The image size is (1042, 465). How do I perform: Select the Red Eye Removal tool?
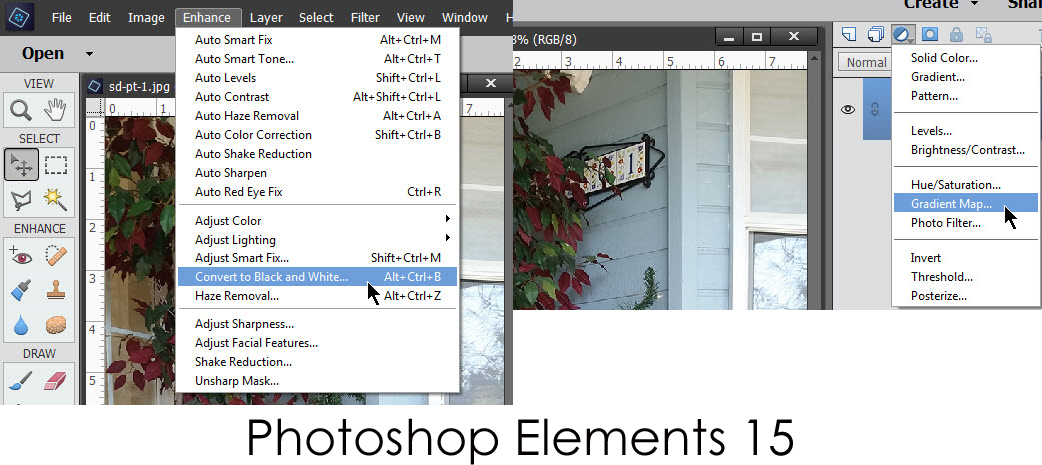[21, 255]
